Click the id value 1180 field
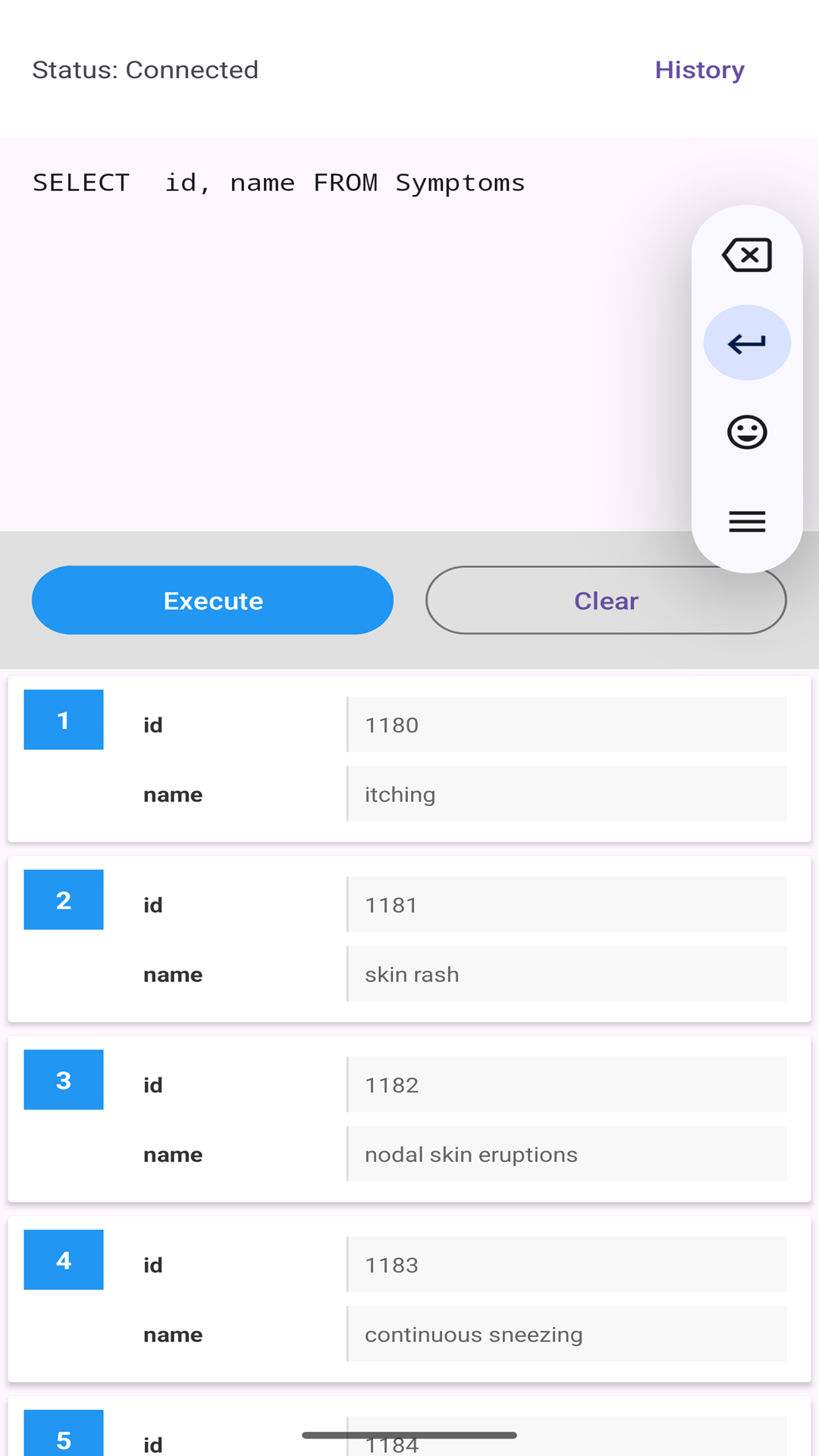The width and height of the screenshot is (819, 1456). click(566, 725)
